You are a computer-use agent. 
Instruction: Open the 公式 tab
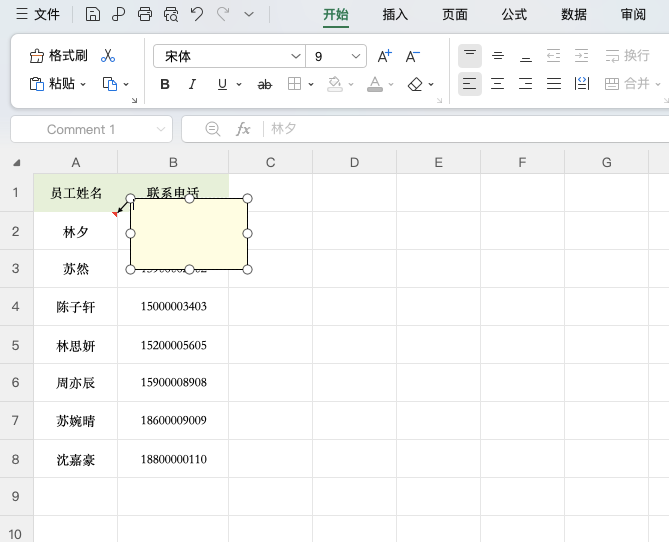tap(514, 15)
